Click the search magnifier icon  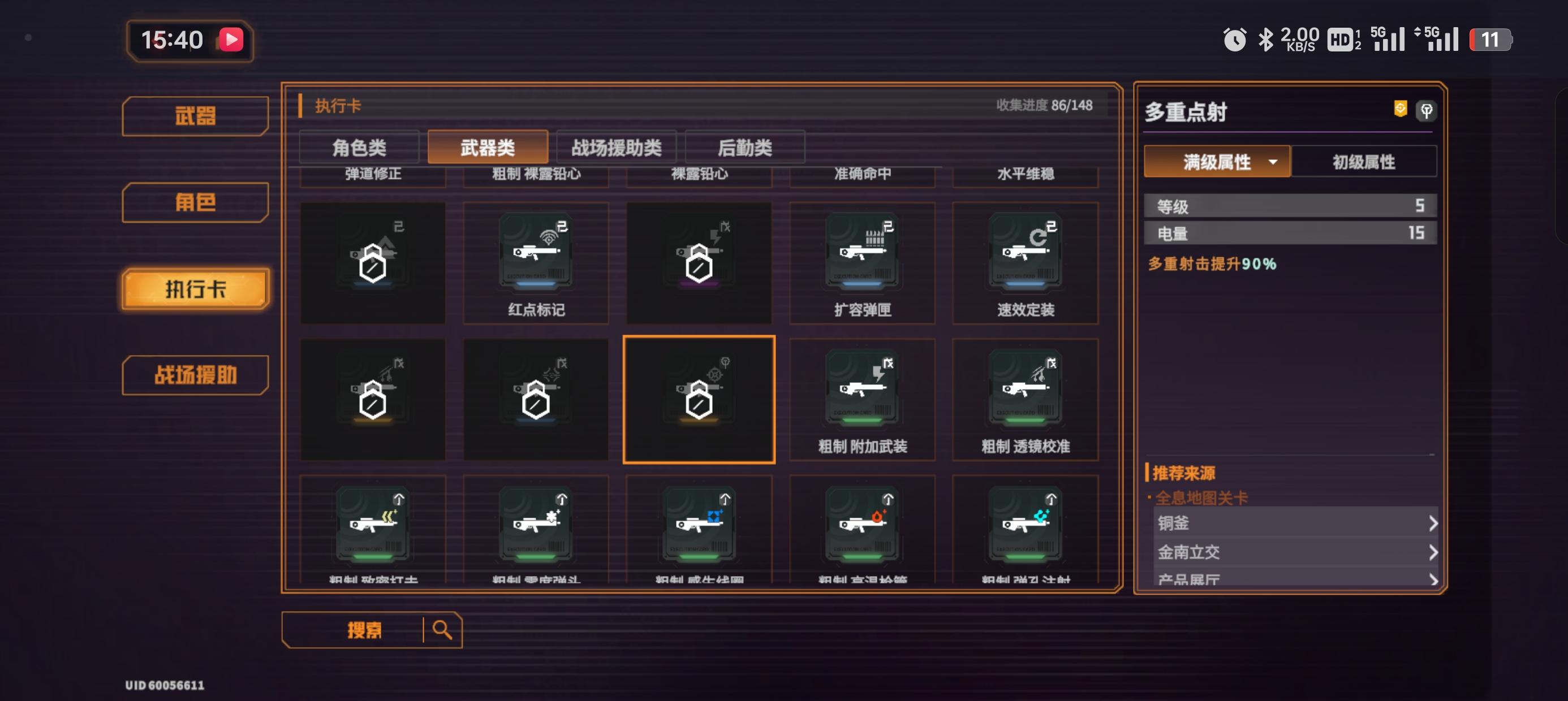(x=442, y=630)
